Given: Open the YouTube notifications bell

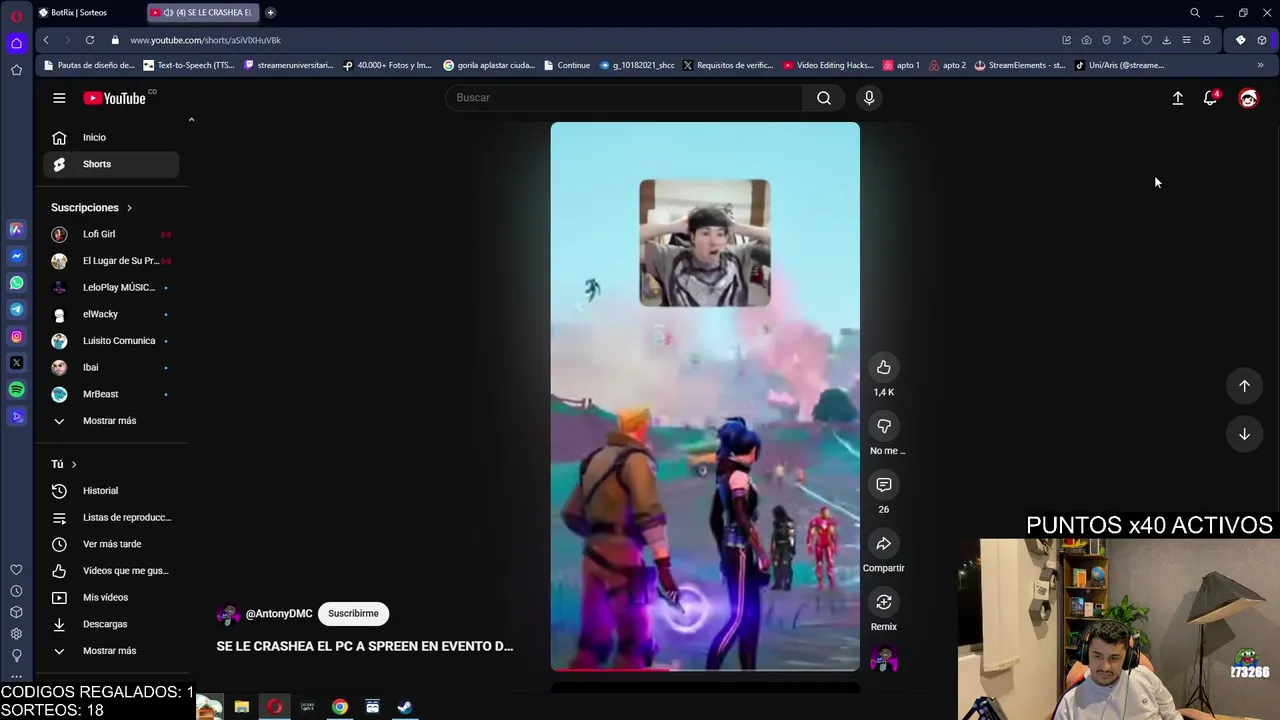Looking at the screenshot, I should 1211,97.
